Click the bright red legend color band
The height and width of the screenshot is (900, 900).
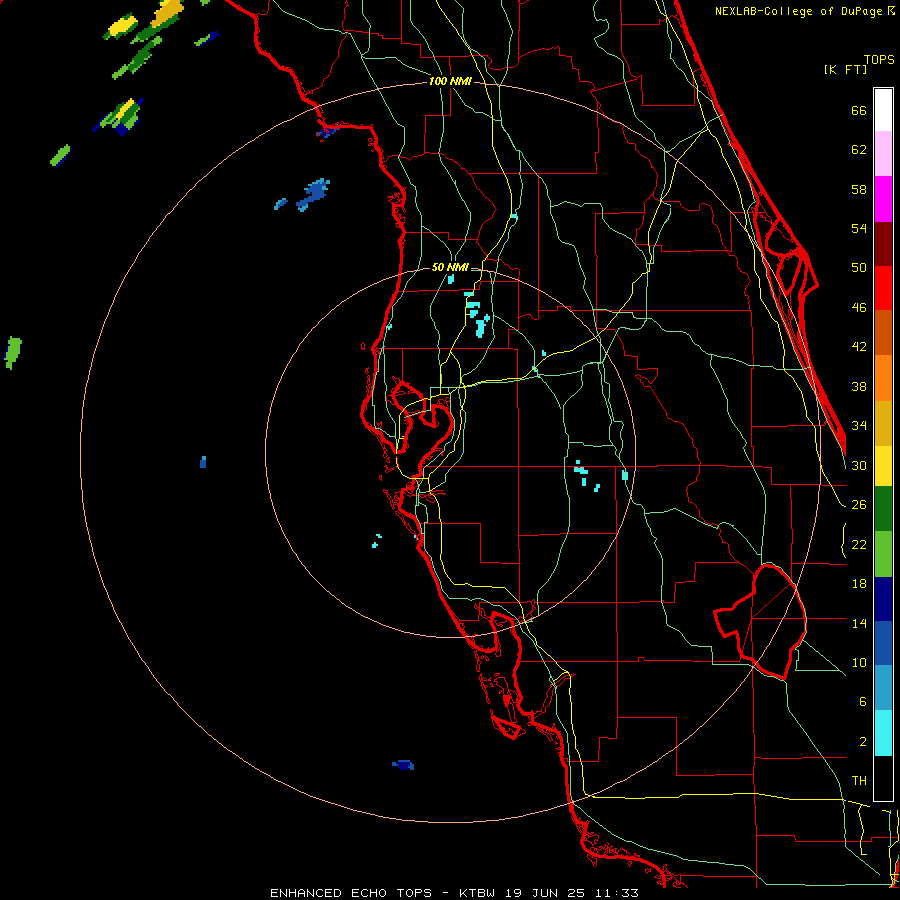(x=883, y=288)
